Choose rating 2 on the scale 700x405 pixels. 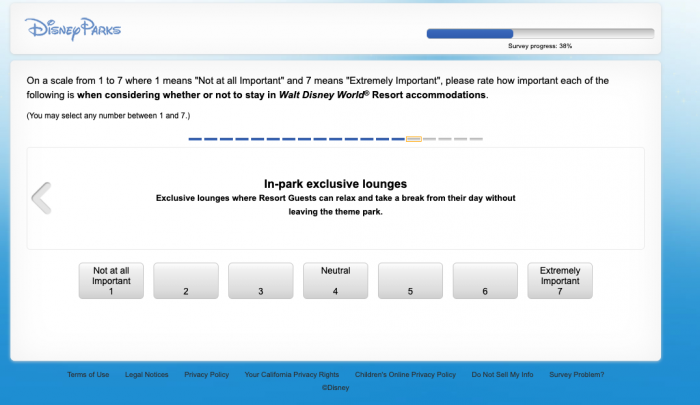[x=186, y=281]
